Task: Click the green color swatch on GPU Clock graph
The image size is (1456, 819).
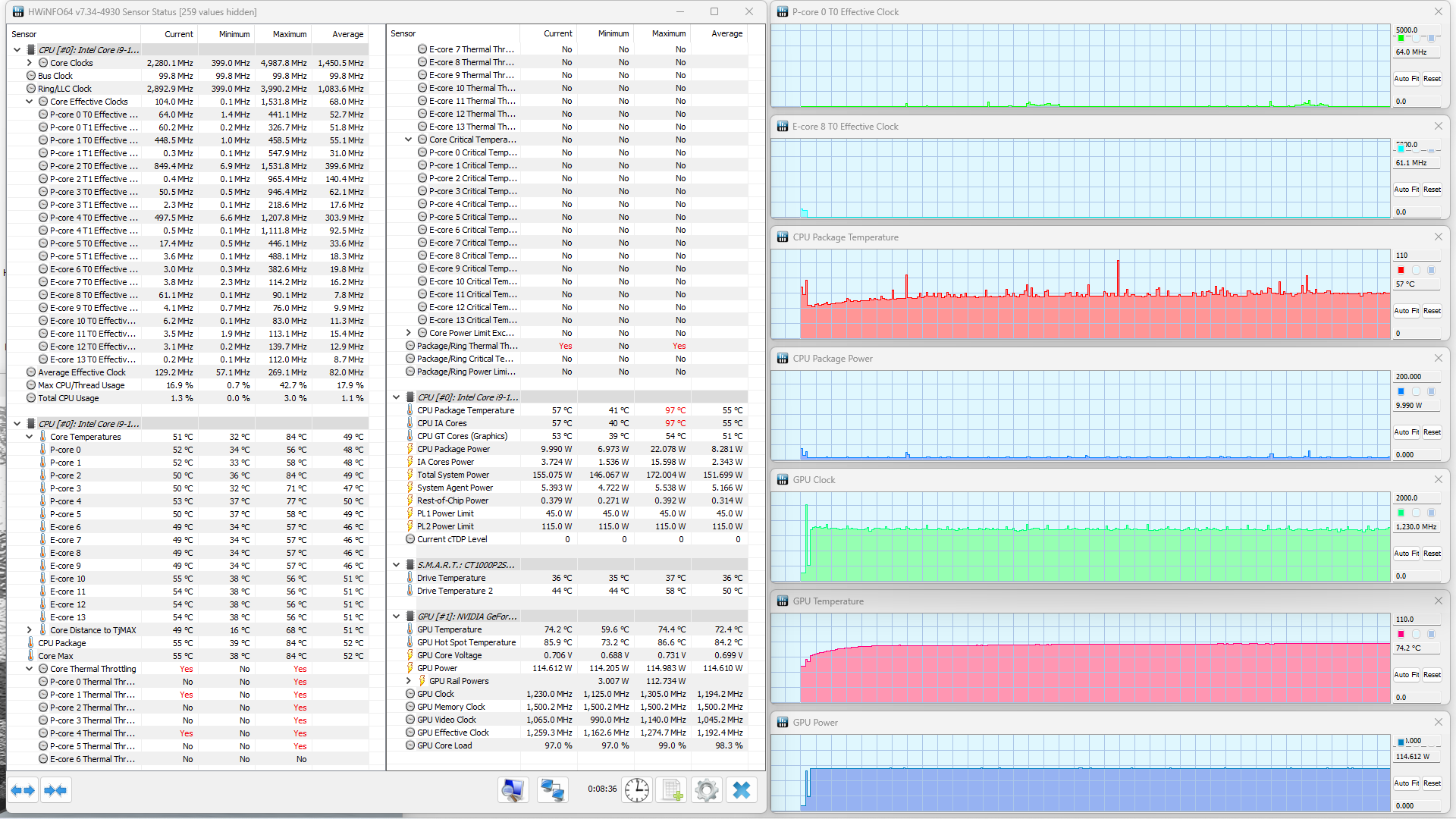Action: coord(1401,513)
